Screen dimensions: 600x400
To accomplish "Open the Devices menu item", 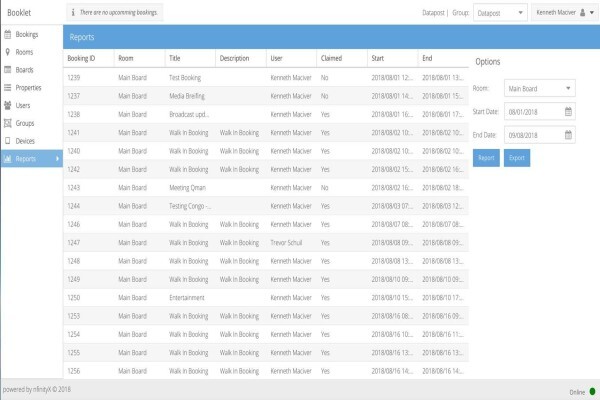I will point(32,141).
